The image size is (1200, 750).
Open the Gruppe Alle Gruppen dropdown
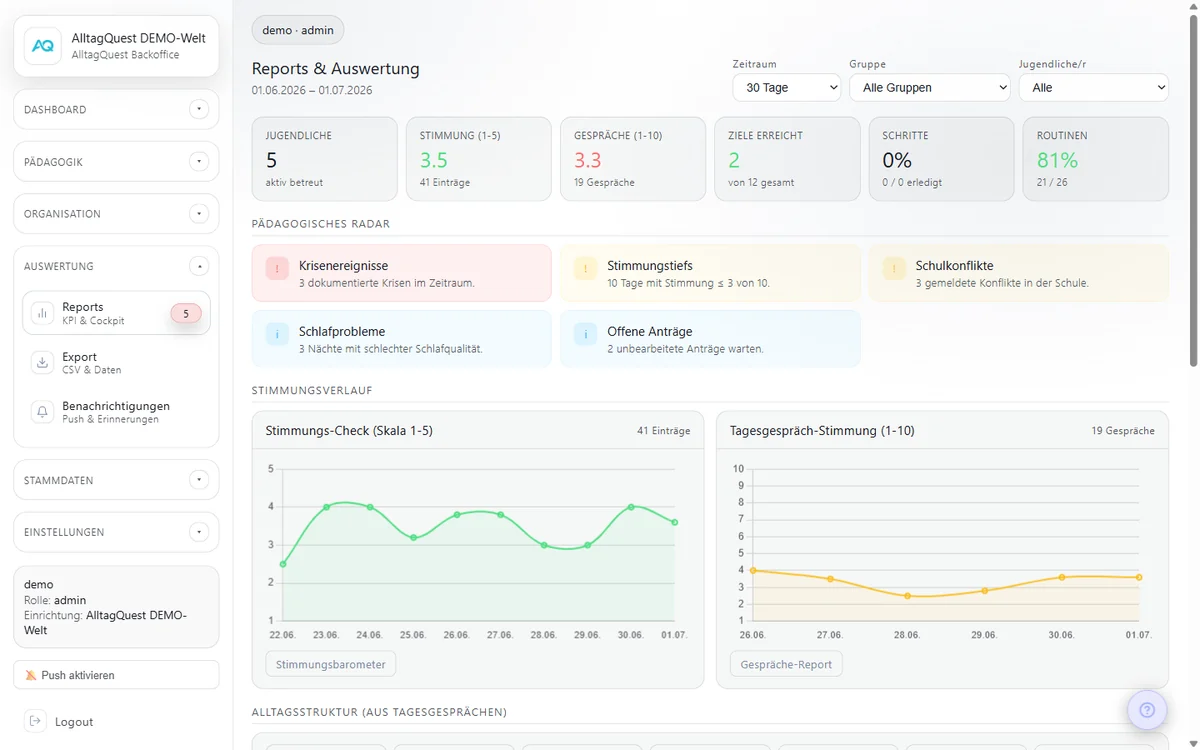(930, 88)
